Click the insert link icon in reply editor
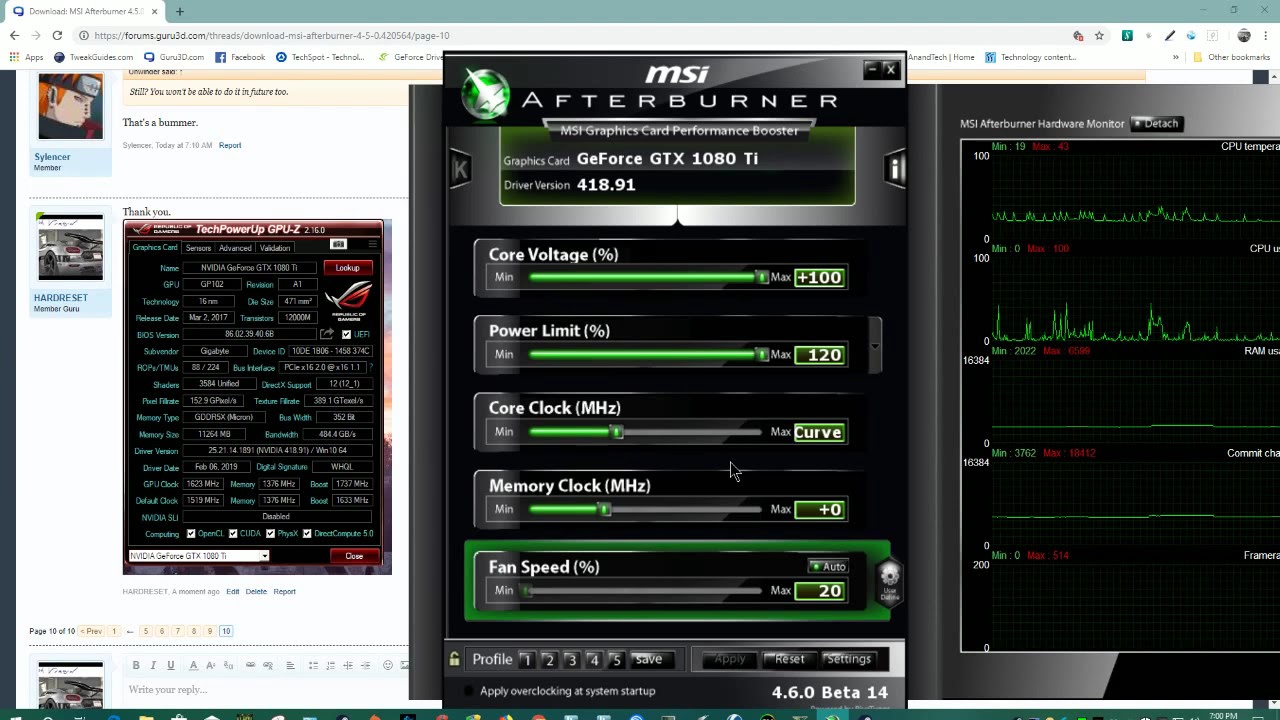 pyautogui.click(x=250, y=665)
